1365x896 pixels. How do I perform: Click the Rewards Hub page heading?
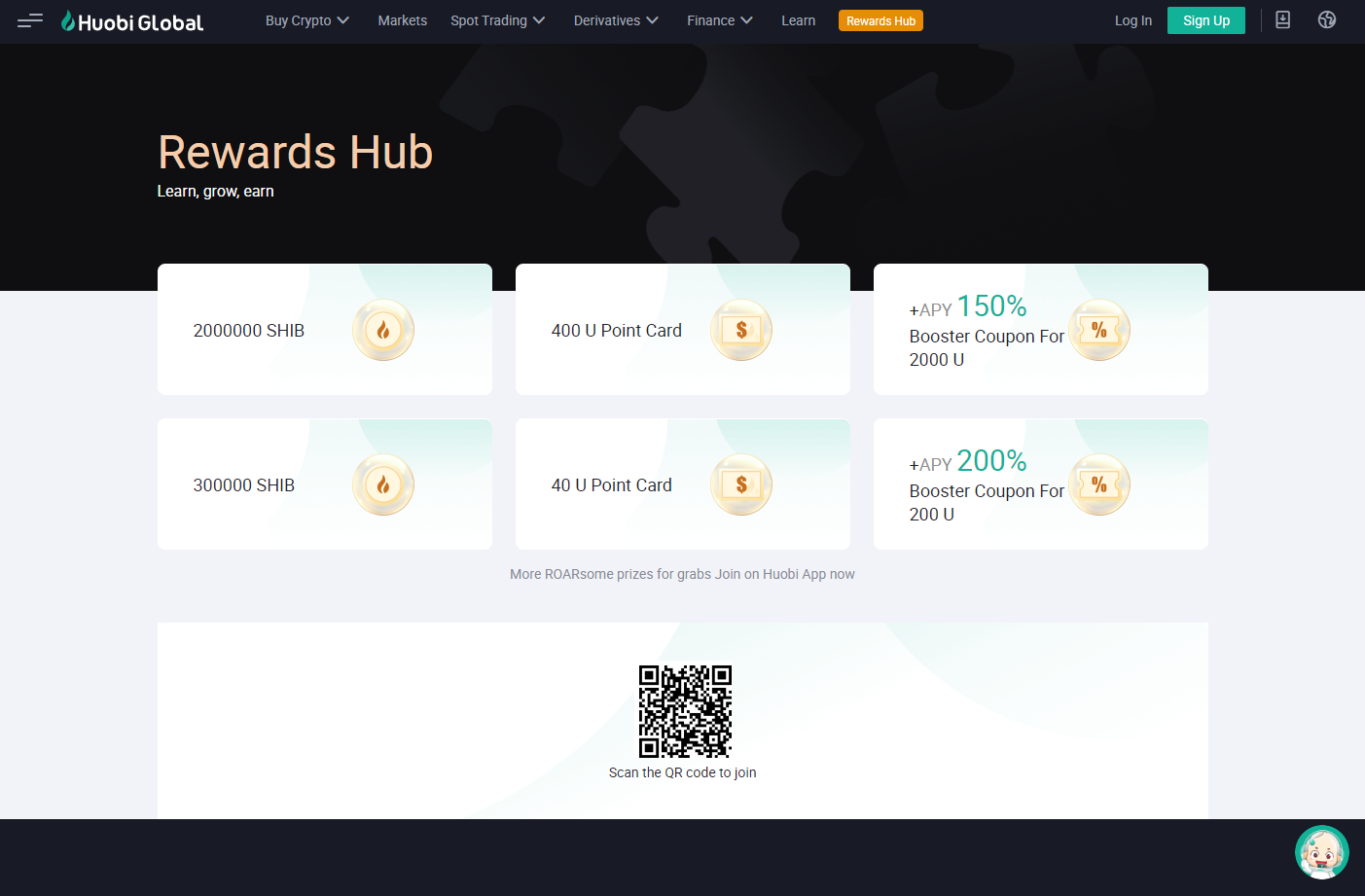pyautogui.click(x=295, y=152)
